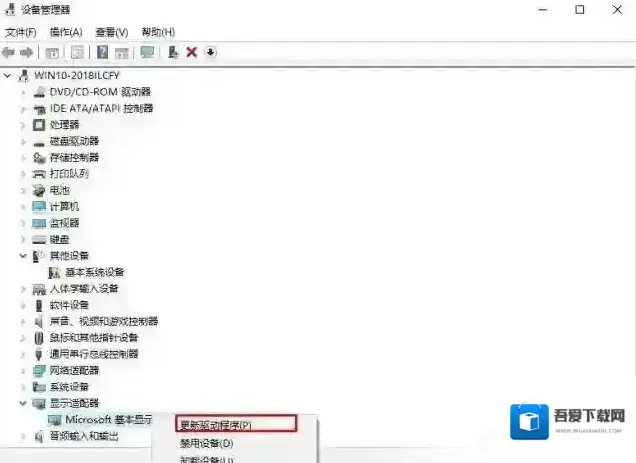The image size is (636, 463).
Task: Open the 文件(F) menu
Action: (21, 32)
